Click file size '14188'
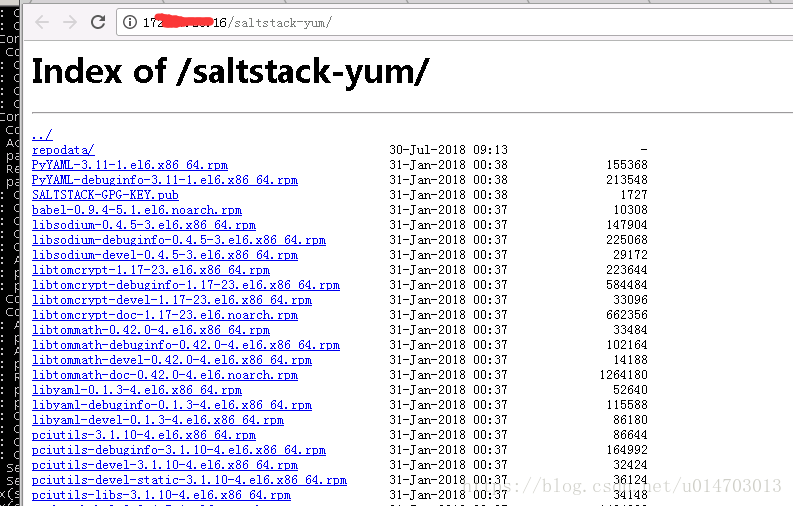This screenshot has width=793, height=506. tap(630, 360)
